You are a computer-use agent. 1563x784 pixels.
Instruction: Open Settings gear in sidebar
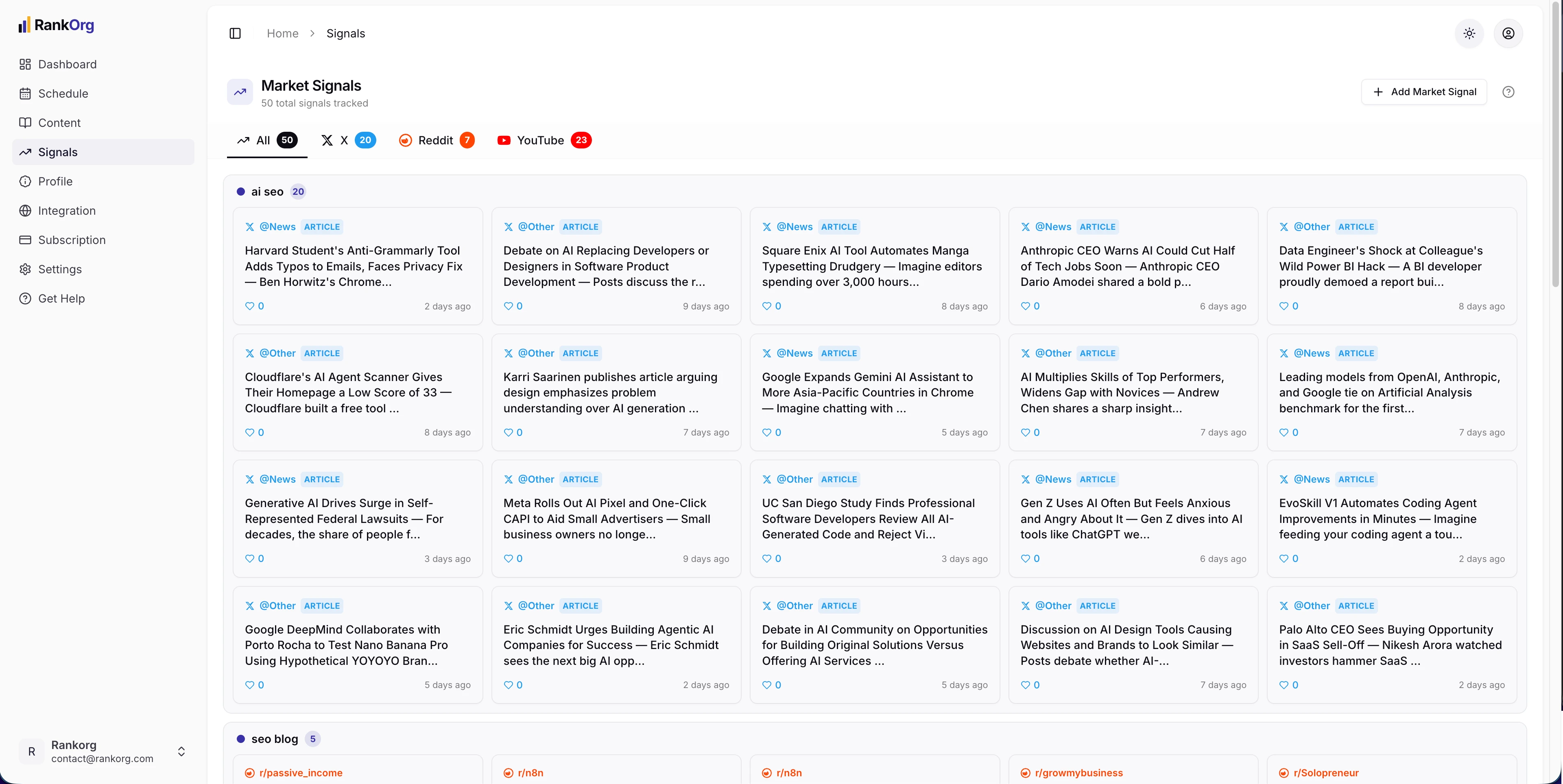point(59,269)
